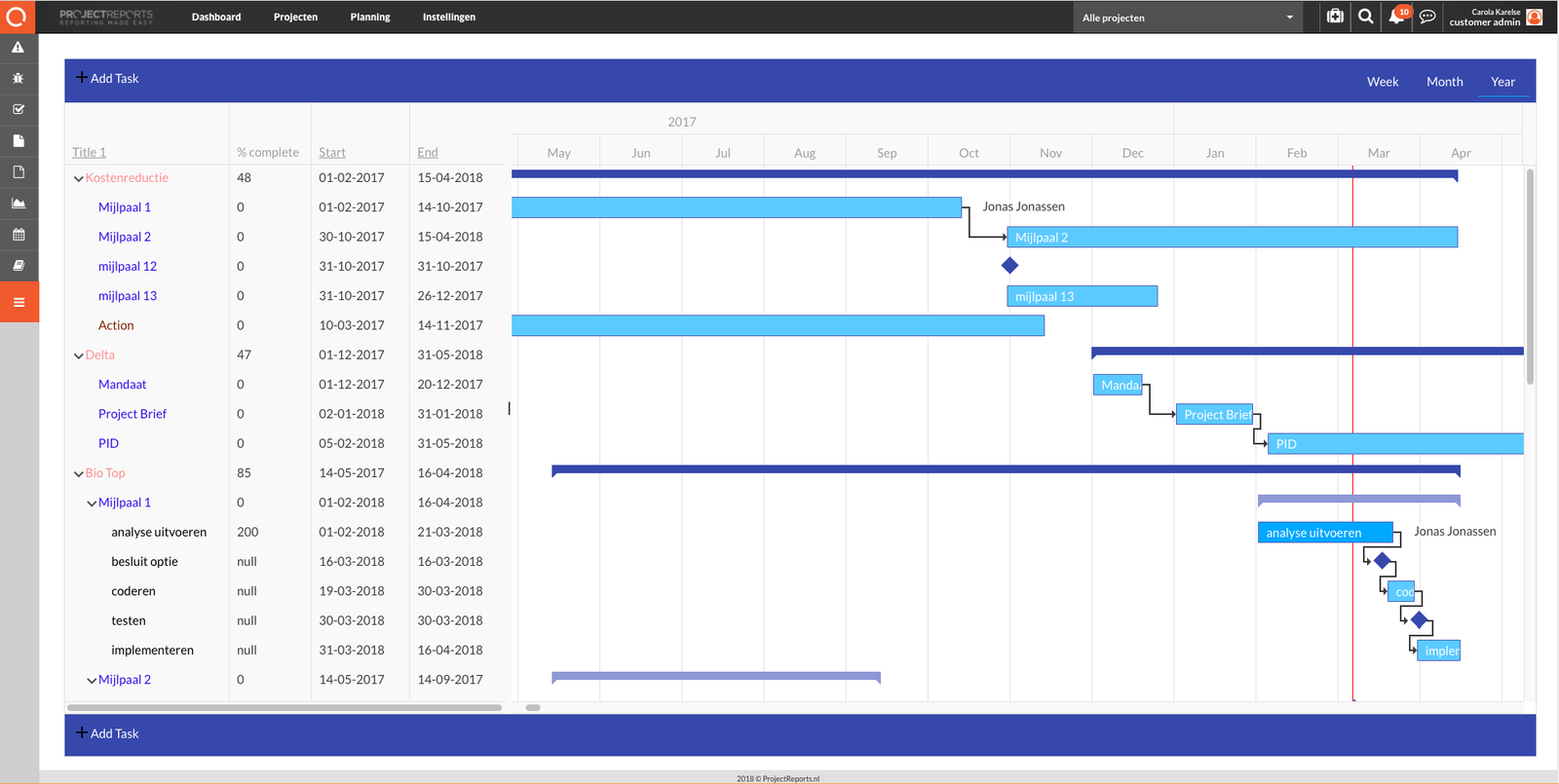Collapse Mijlpaal 1 under Bio Top

(x=92, y=504)
